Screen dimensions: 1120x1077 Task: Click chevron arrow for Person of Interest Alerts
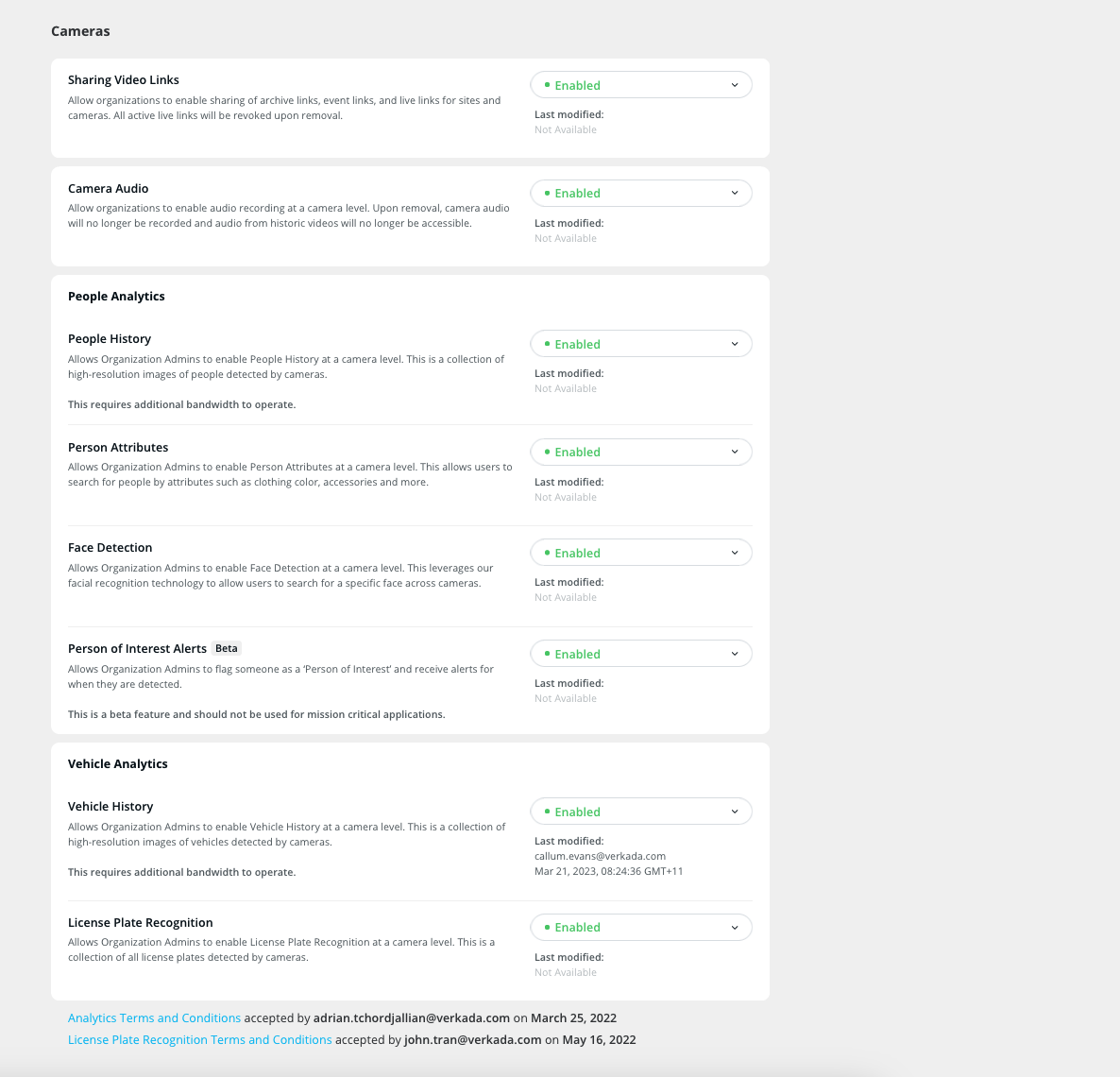(735, 654)
